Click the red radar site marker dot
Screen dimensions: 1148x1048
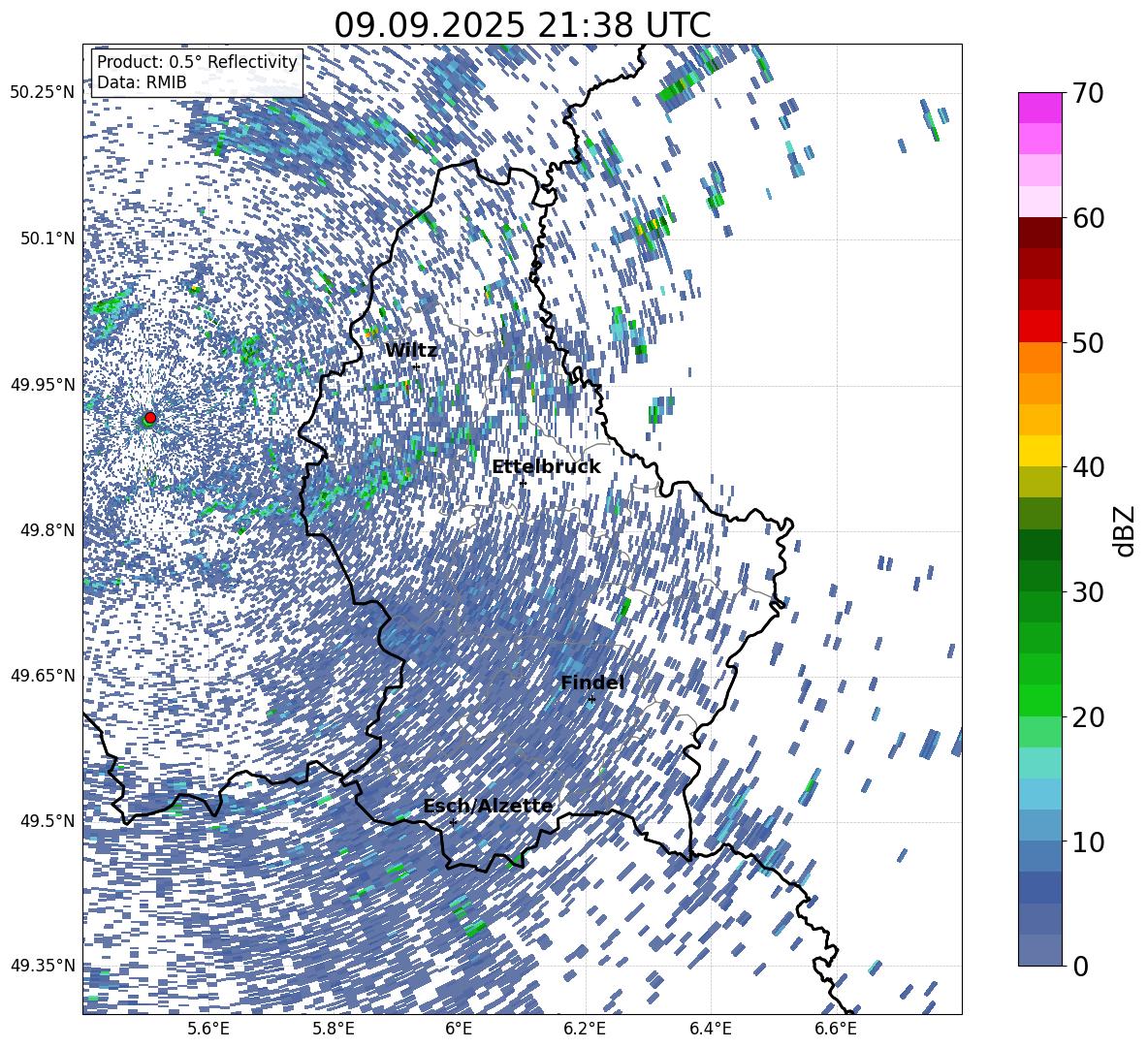pyautogui.click(x=150, y=417)
